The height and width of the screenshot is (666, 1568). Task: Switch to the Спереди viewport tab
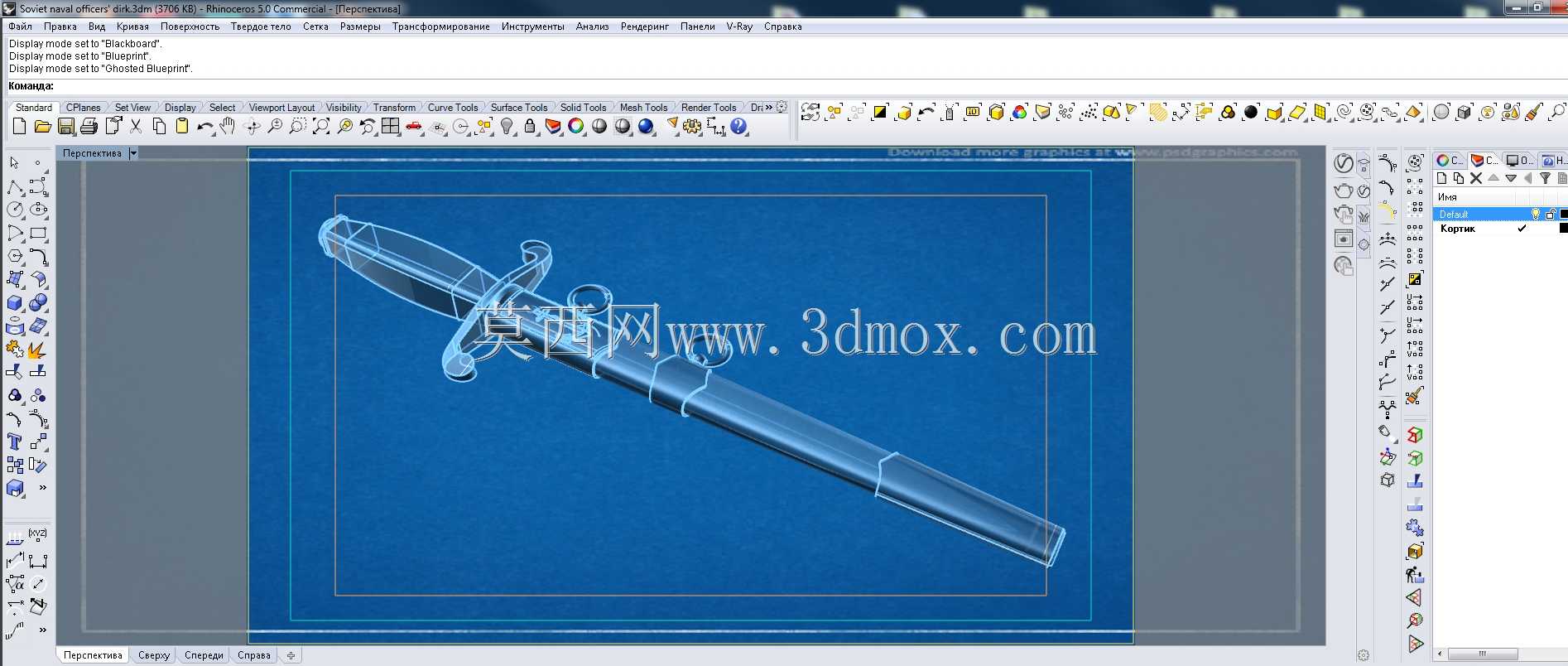[x=204, y=655]
